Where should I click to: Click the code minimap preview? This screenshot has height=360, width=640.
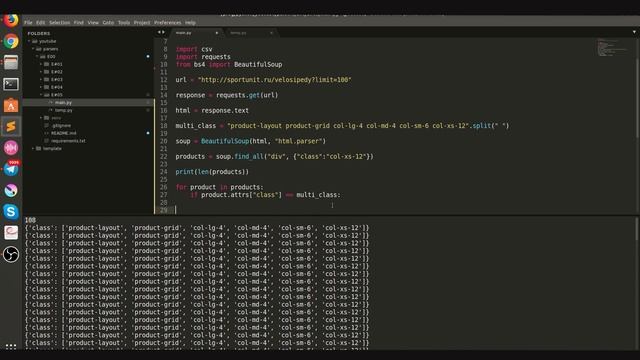pyautogui.click(x=613, y=47)
